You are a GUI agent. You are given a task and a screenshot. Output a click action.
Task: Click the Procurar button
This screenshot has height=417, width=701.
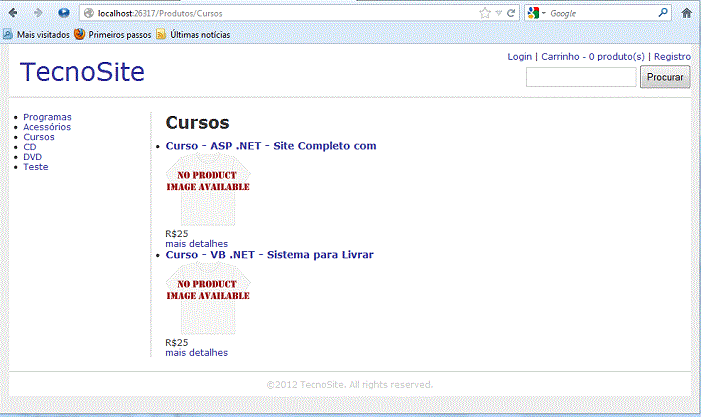pos(665,77)
